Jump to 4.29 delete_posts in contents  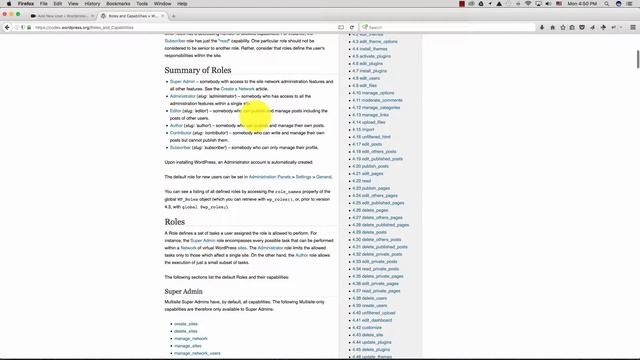[369, 233]
